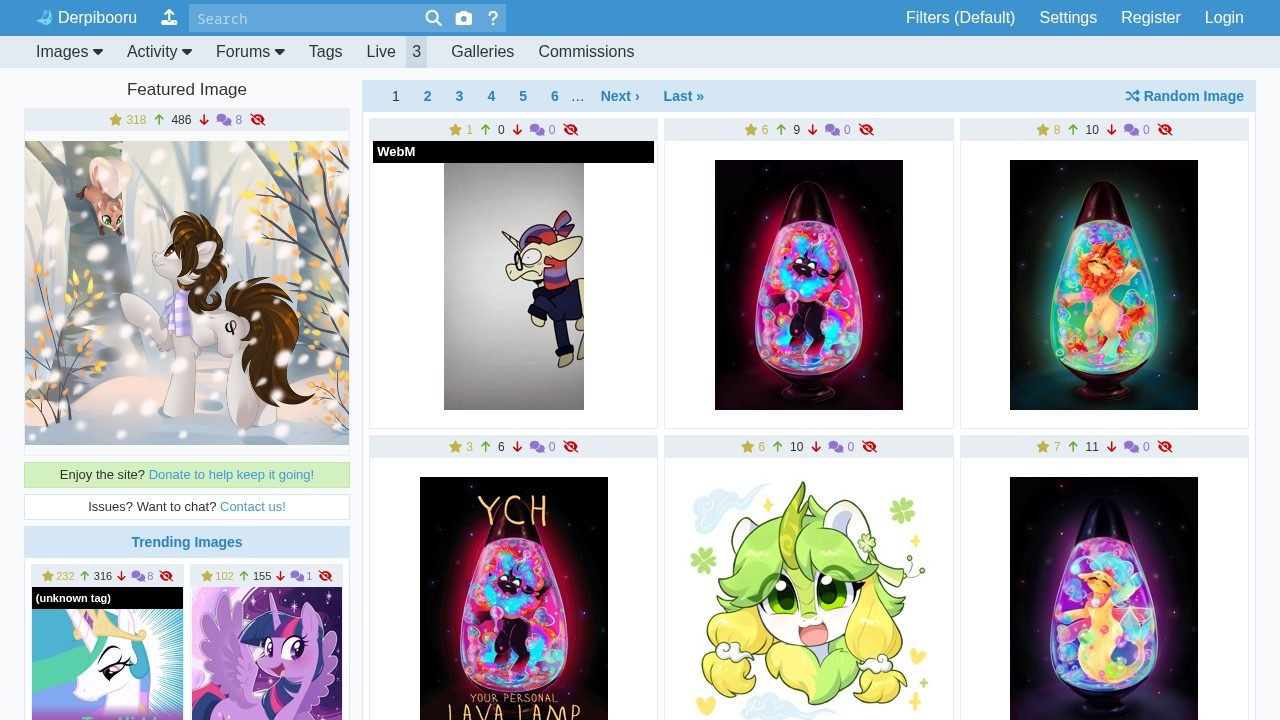Viewport: 1280px width, 720px height.
Task: Upvote the image showing 11 upvotes
Action: (1073, 447)
